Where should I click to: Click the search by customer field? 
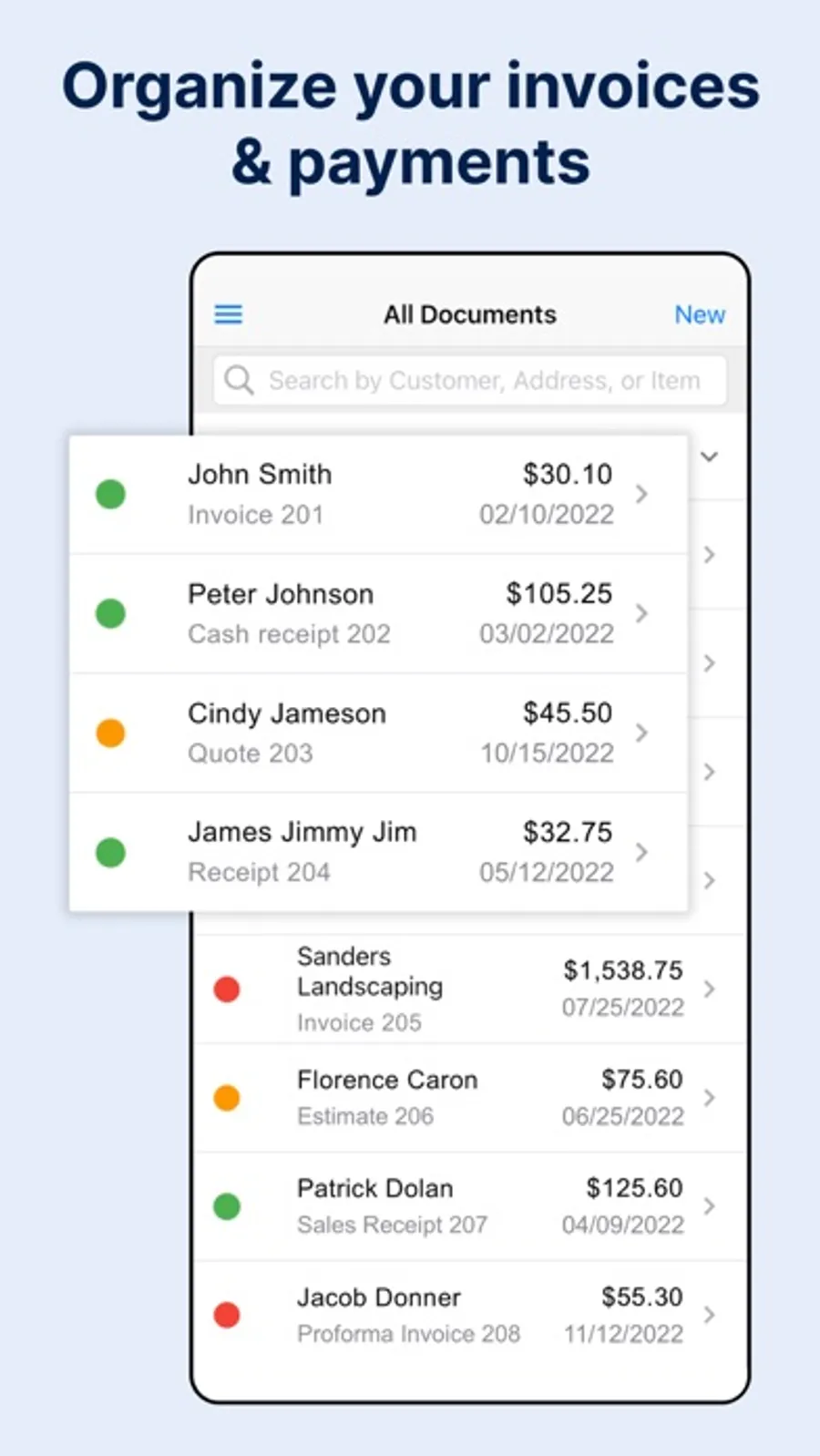tap(470, 380)
